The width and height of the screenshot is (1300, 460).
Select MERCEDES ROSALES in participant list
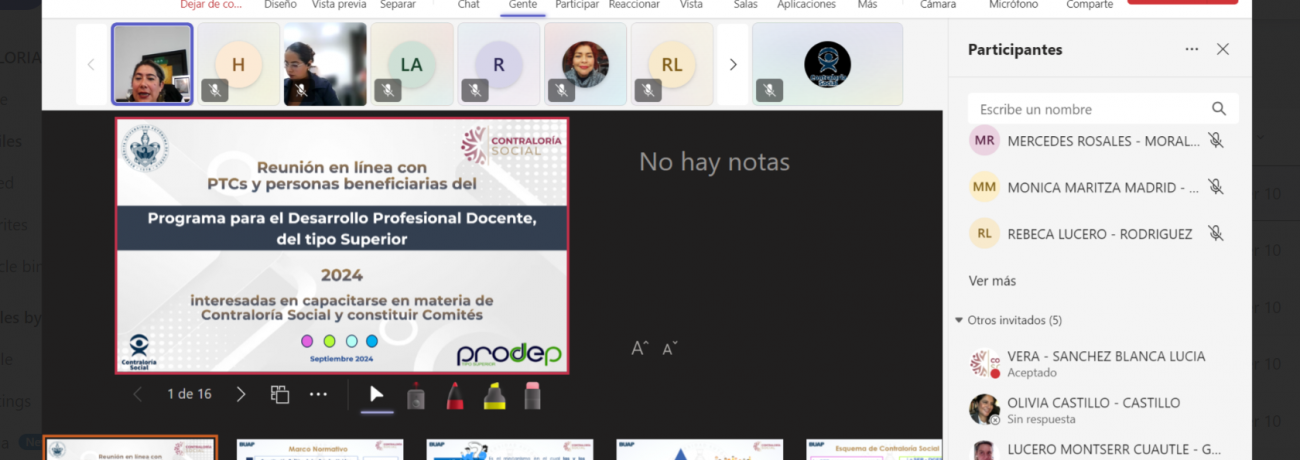(1098, 141)
